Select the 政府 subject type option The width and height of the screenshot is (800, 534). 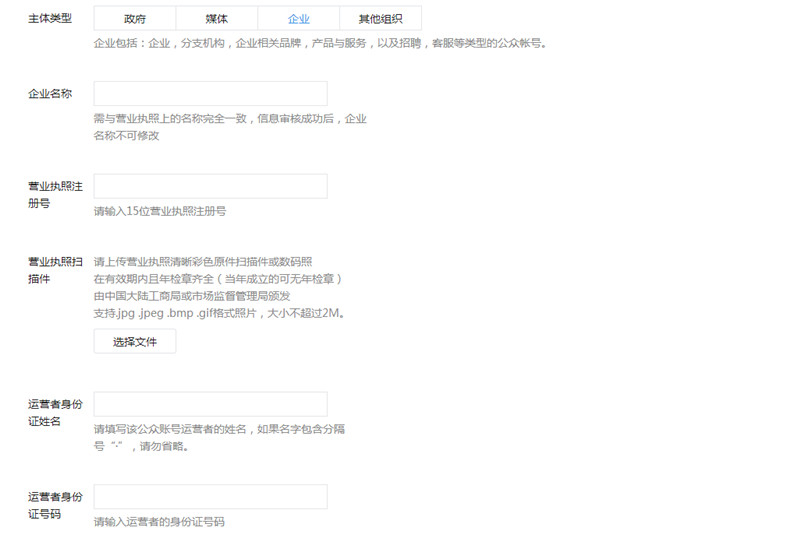(135, 18)
